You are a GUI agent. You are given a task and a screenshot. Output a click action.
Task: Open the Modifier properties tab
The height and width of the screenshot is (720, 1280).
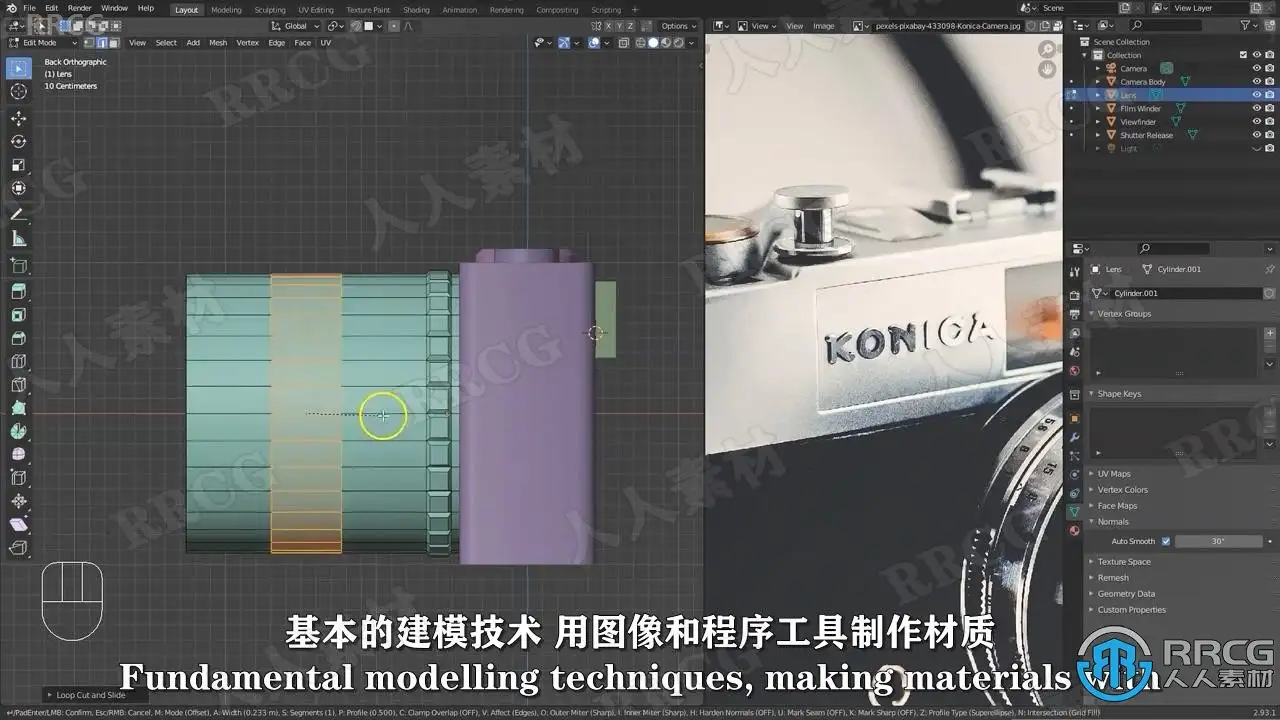click(1074, 437)
